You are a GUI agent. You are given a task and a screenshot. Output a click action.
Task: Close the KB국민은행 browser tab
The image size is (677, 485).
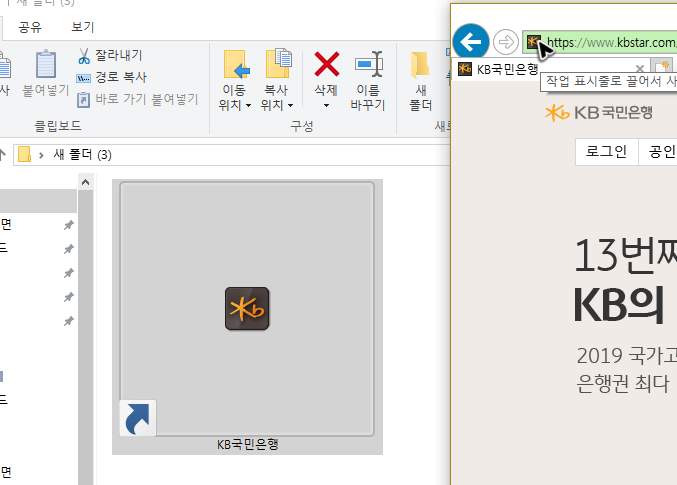[640, 69]
